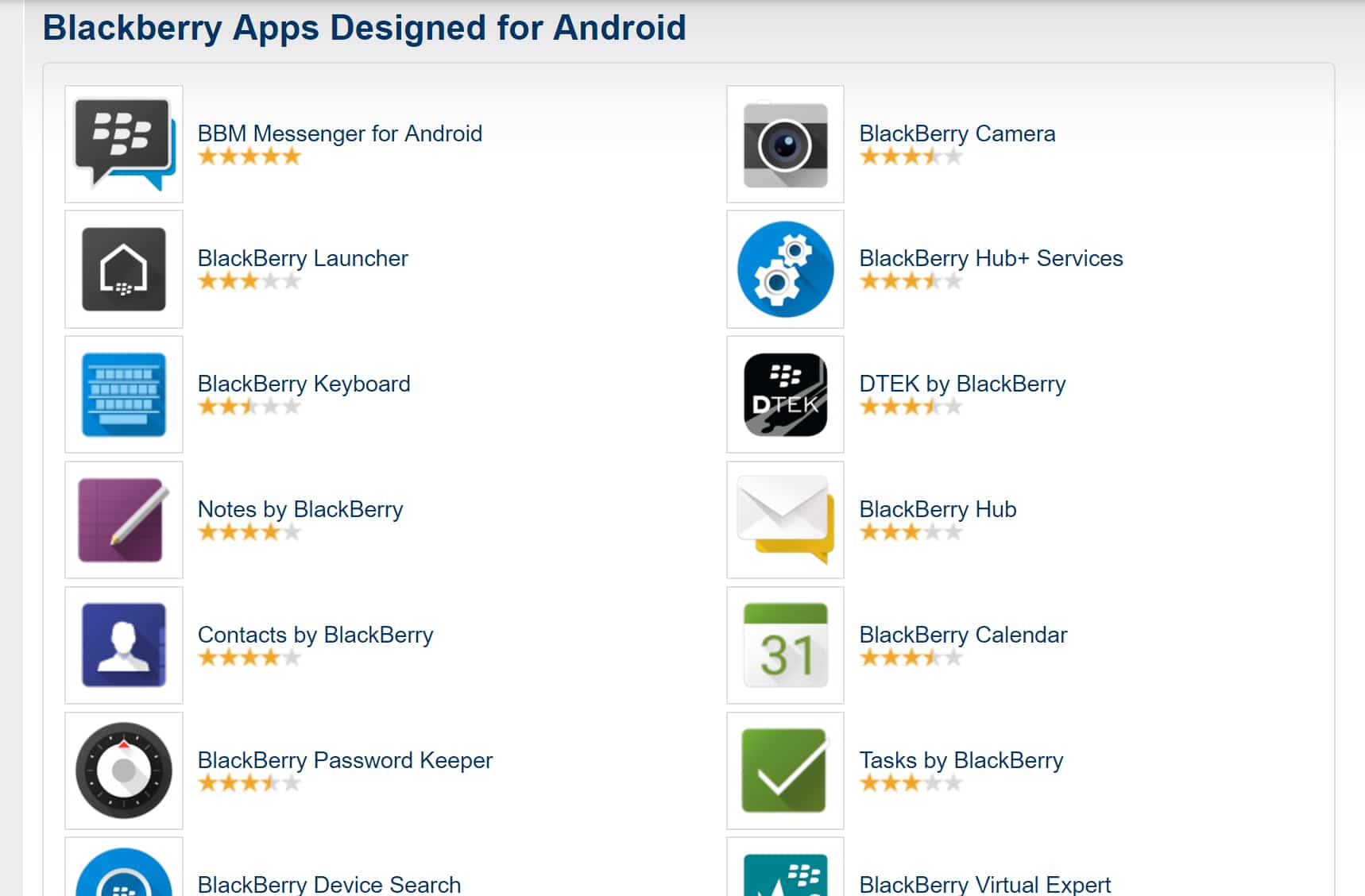
Task: Follow the BlackBerry Hub+ Services link
Action: click(x=991, y=258)
